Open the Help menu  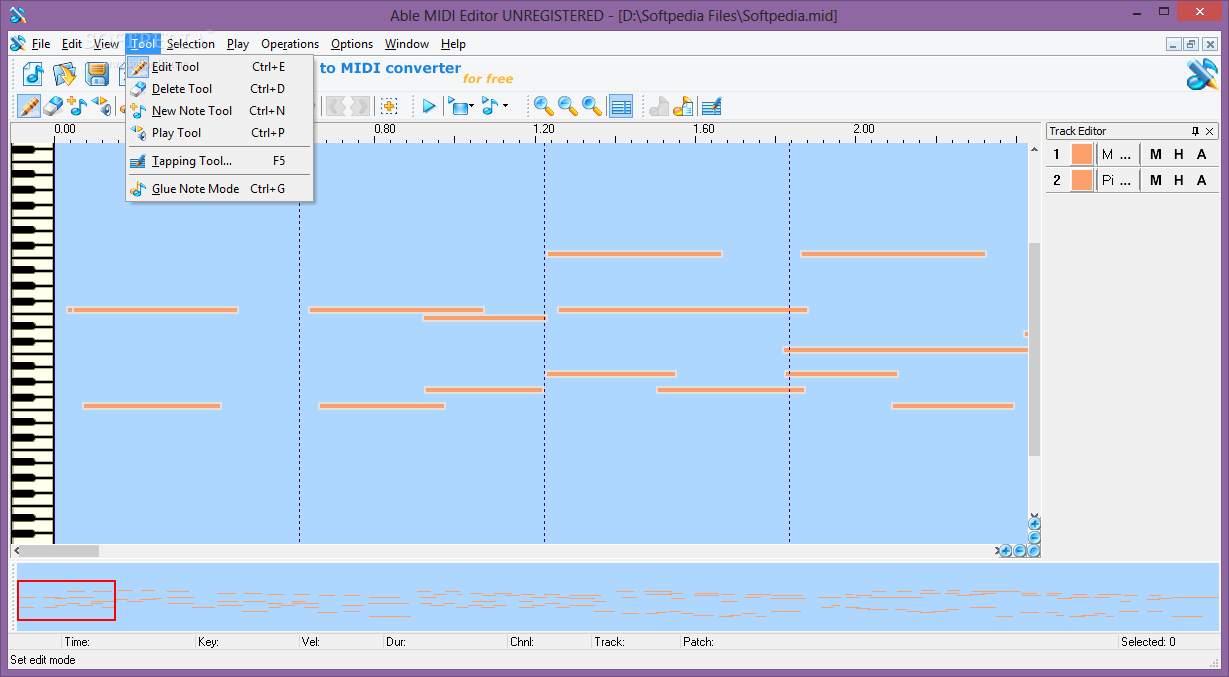pos(454,44)
